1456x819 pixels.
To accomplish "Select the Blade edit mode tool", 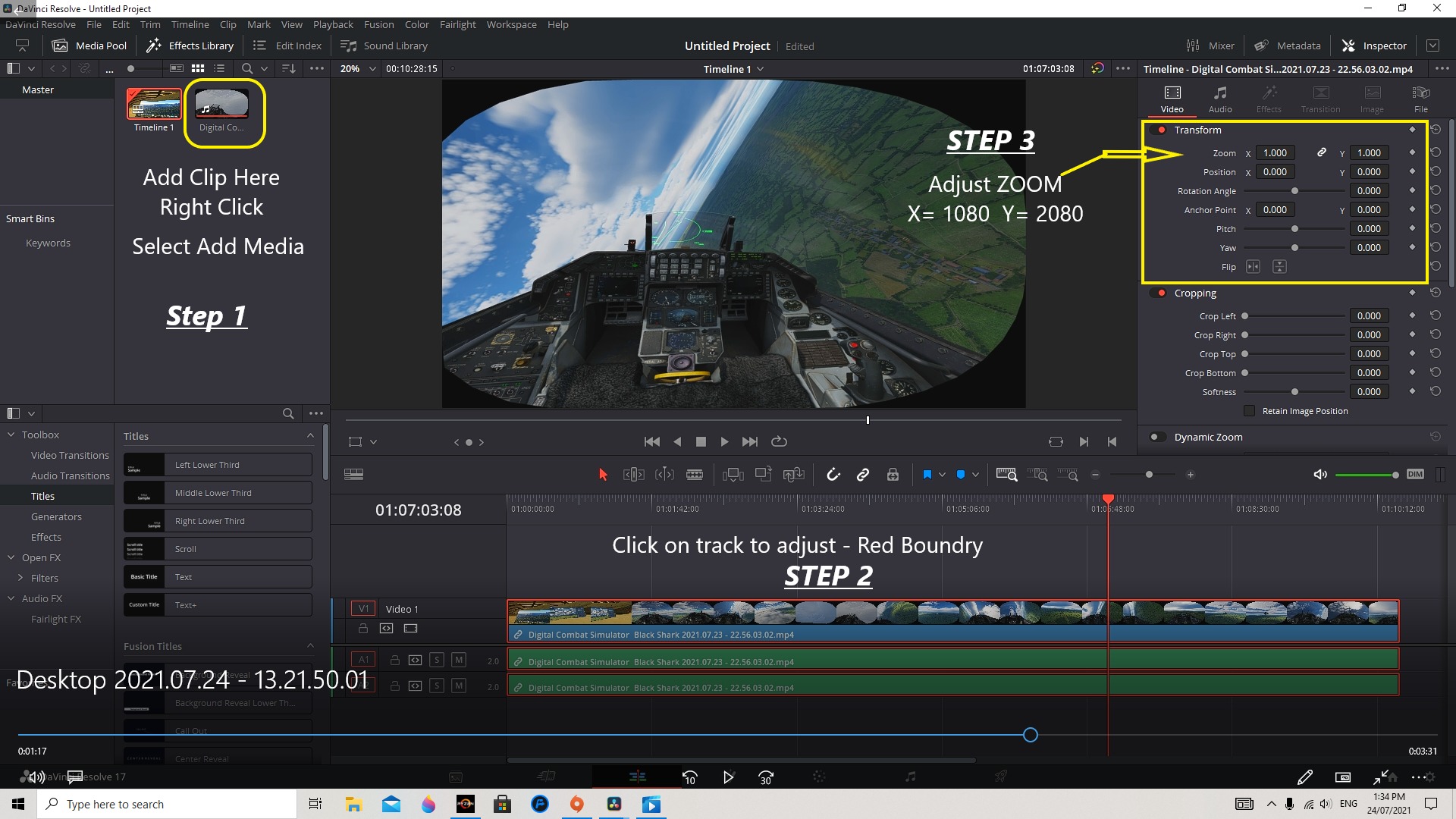I will click(694, 475).
